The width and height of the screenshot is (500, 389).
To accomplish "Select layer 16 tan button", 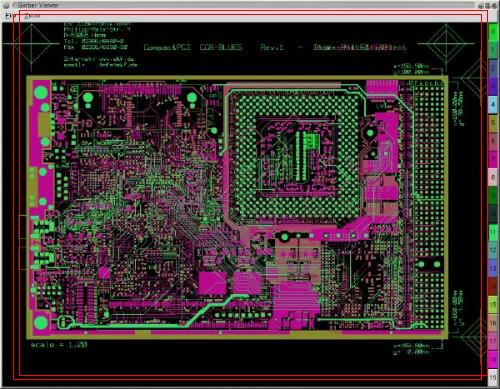I will pos(493,323).
